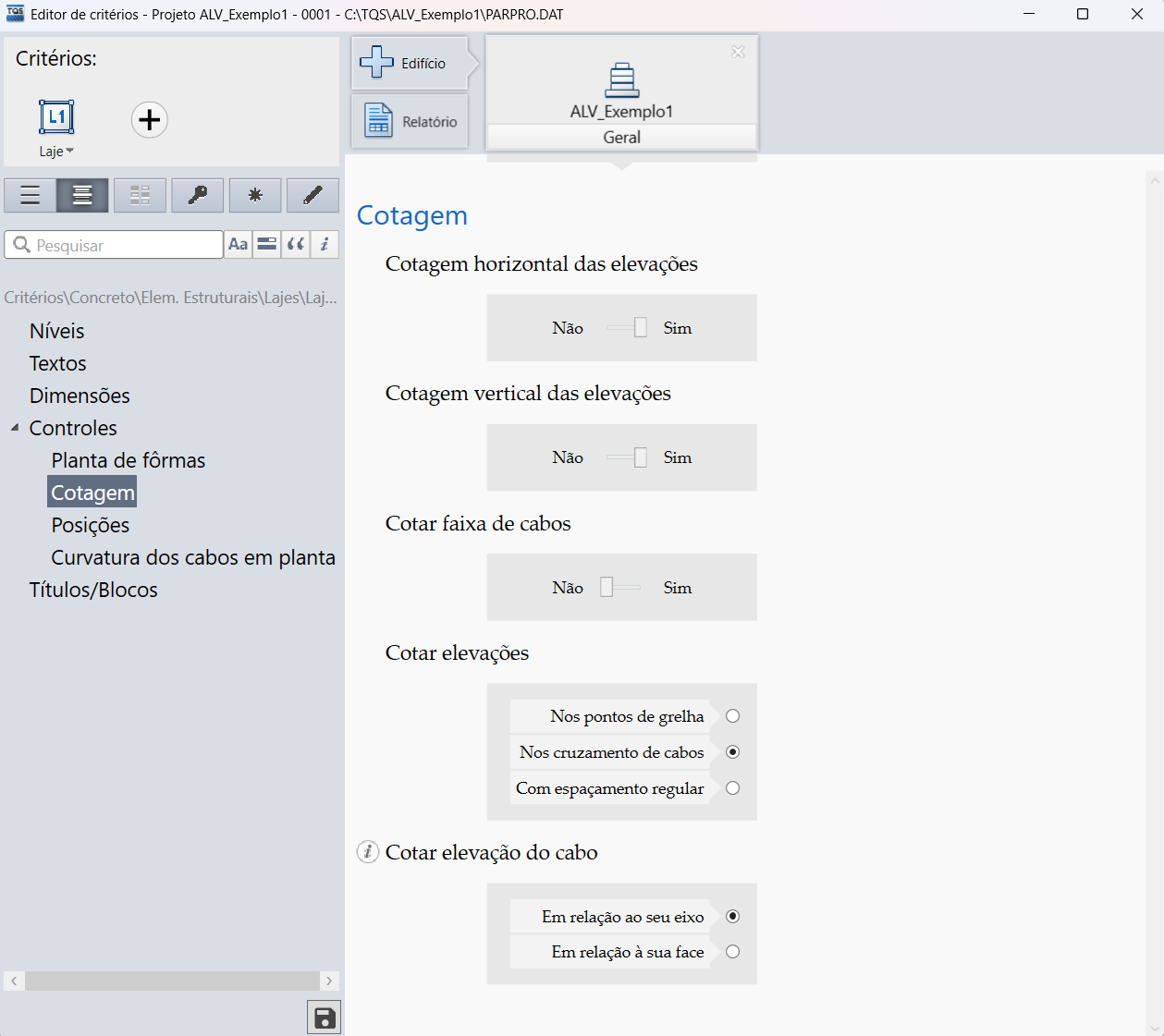This screenshot has height=1036, width=1164.
Task: Toggle match case Aa search option
Action: pos(239,245)
